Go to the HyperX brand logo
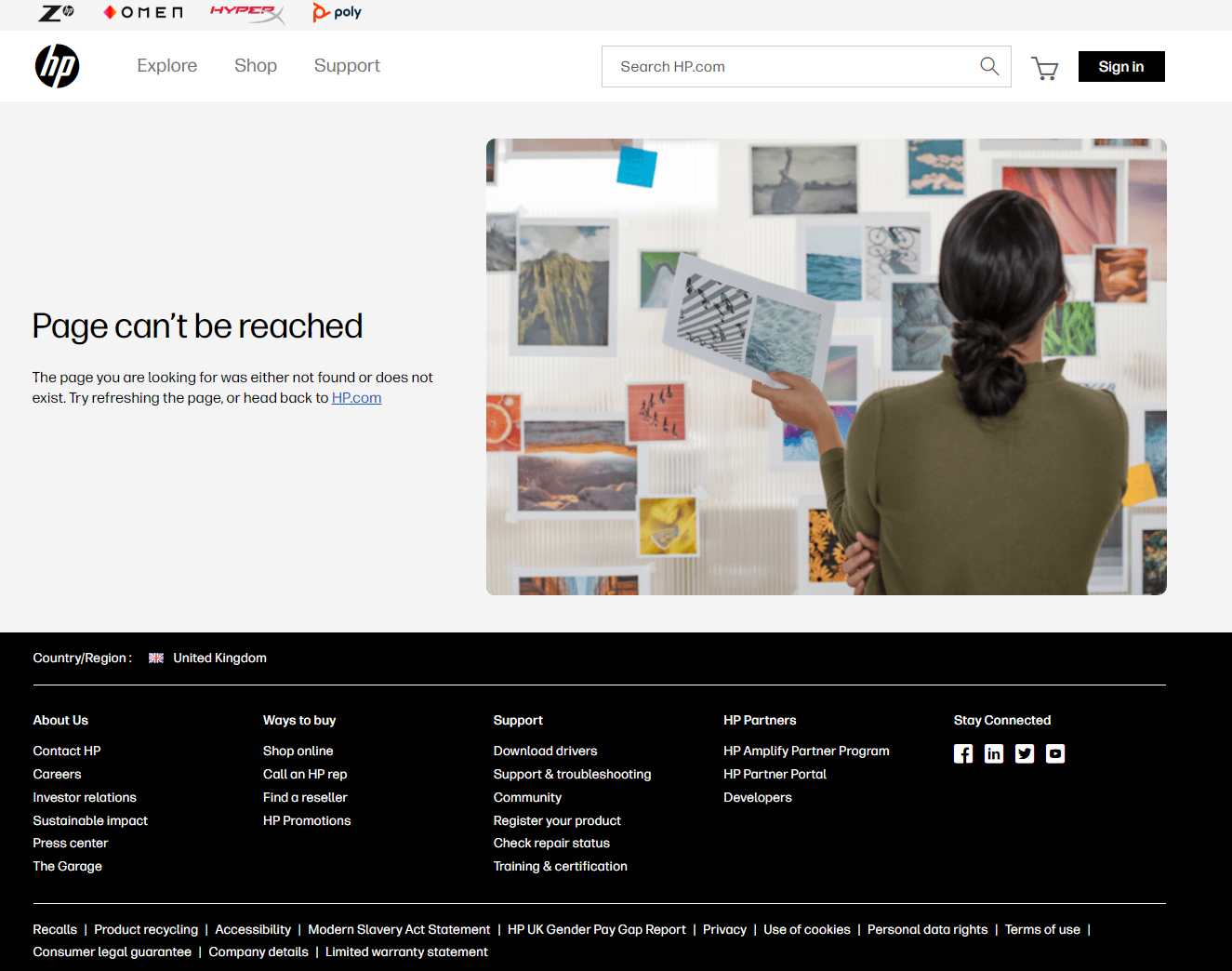The image size is (1232, 971). pyautogui.click(x=247, y=13)
